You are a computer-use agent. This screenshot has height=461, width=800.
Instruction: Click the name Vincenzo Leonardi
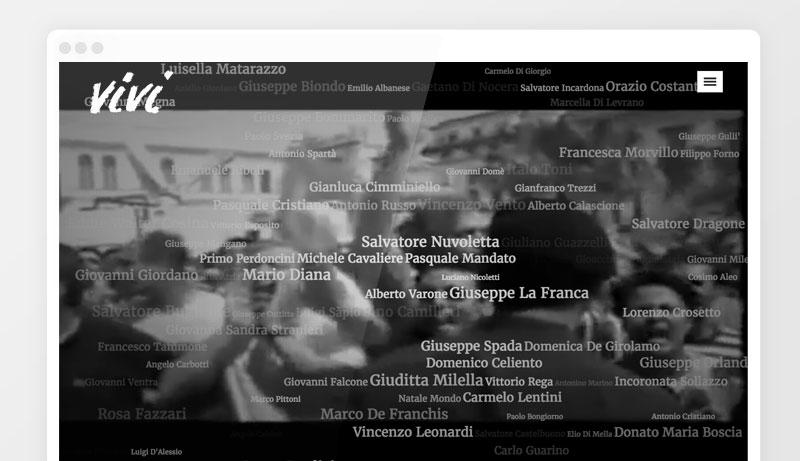pyautogui.click(x=412, y=432)
